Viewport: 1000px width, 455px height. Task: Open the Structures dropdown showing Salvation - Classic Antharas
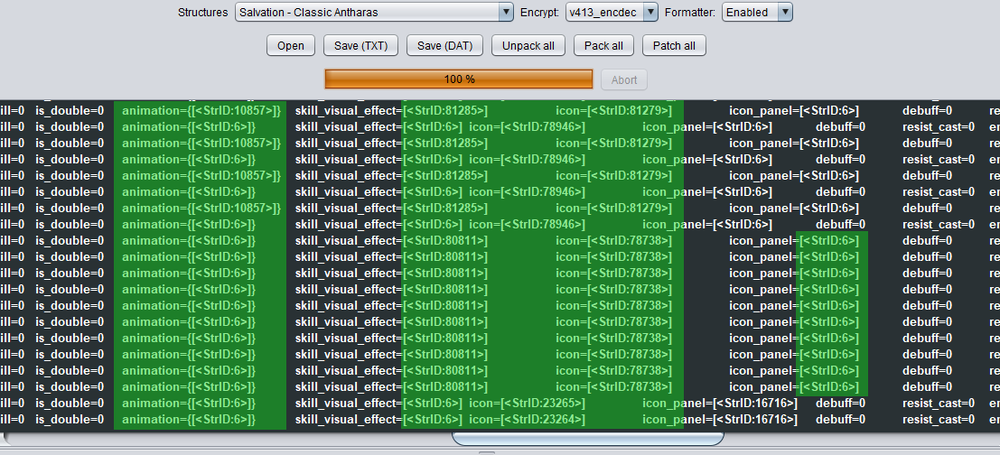(373, 12)
